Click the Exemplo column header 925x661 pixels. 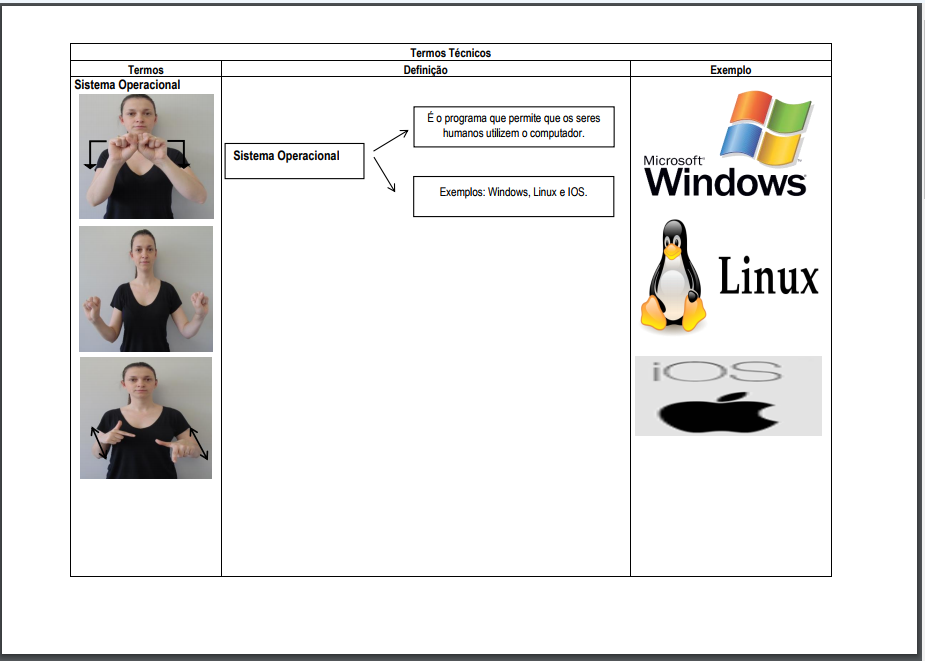click(730, 70)
